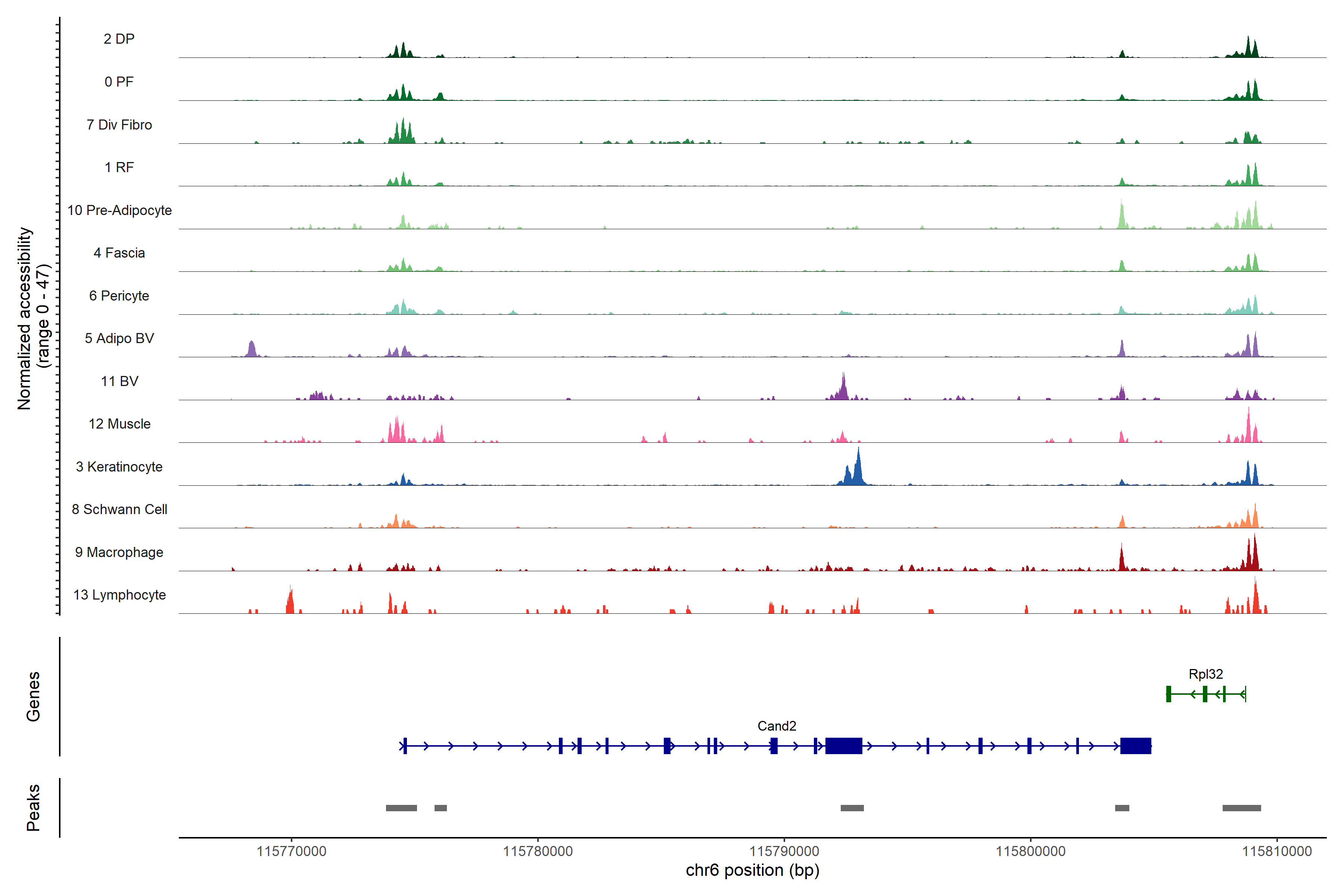
Task: Click the 115790000 axis tick label
Action: (784, 851)
